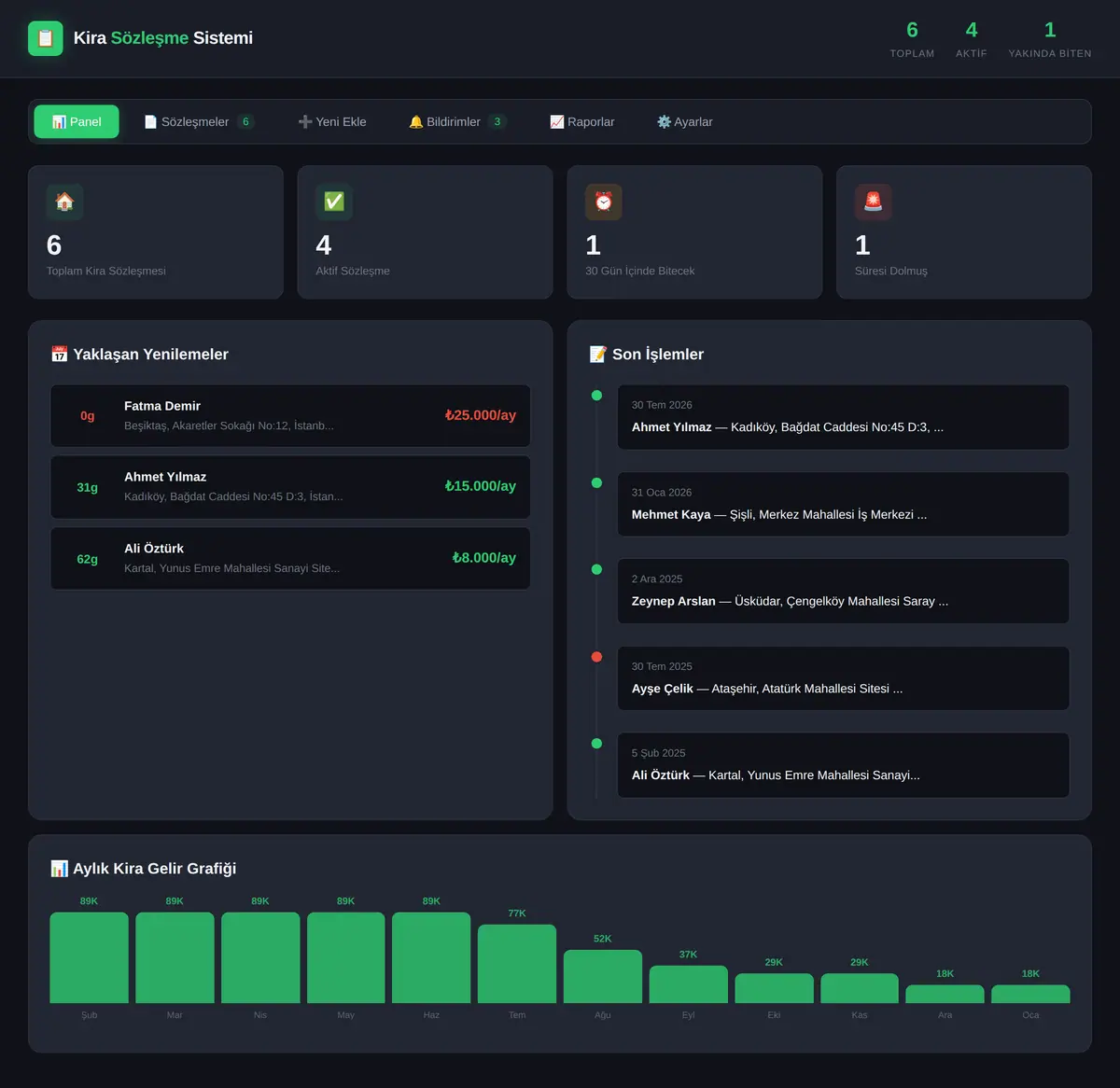Click the Aktif counter in the header
1120x1088 pixels.
pos(972,39)
